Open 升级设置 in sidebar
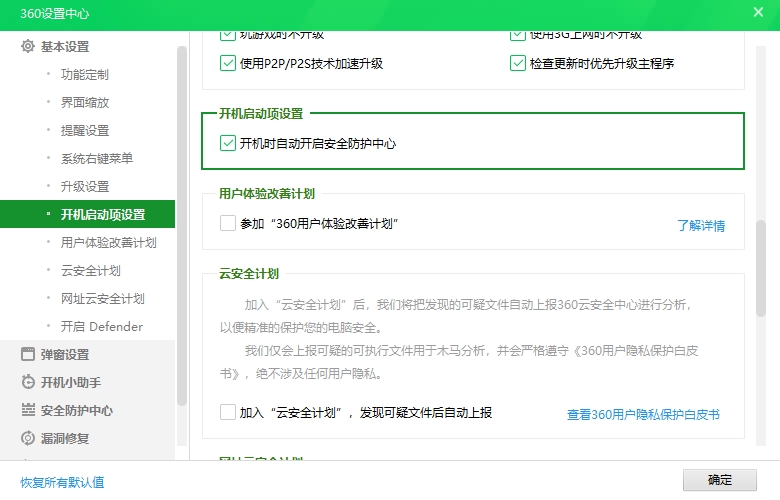Image resolution: width=780 pixels, height=500 pixels. click(x=85, y=187)
